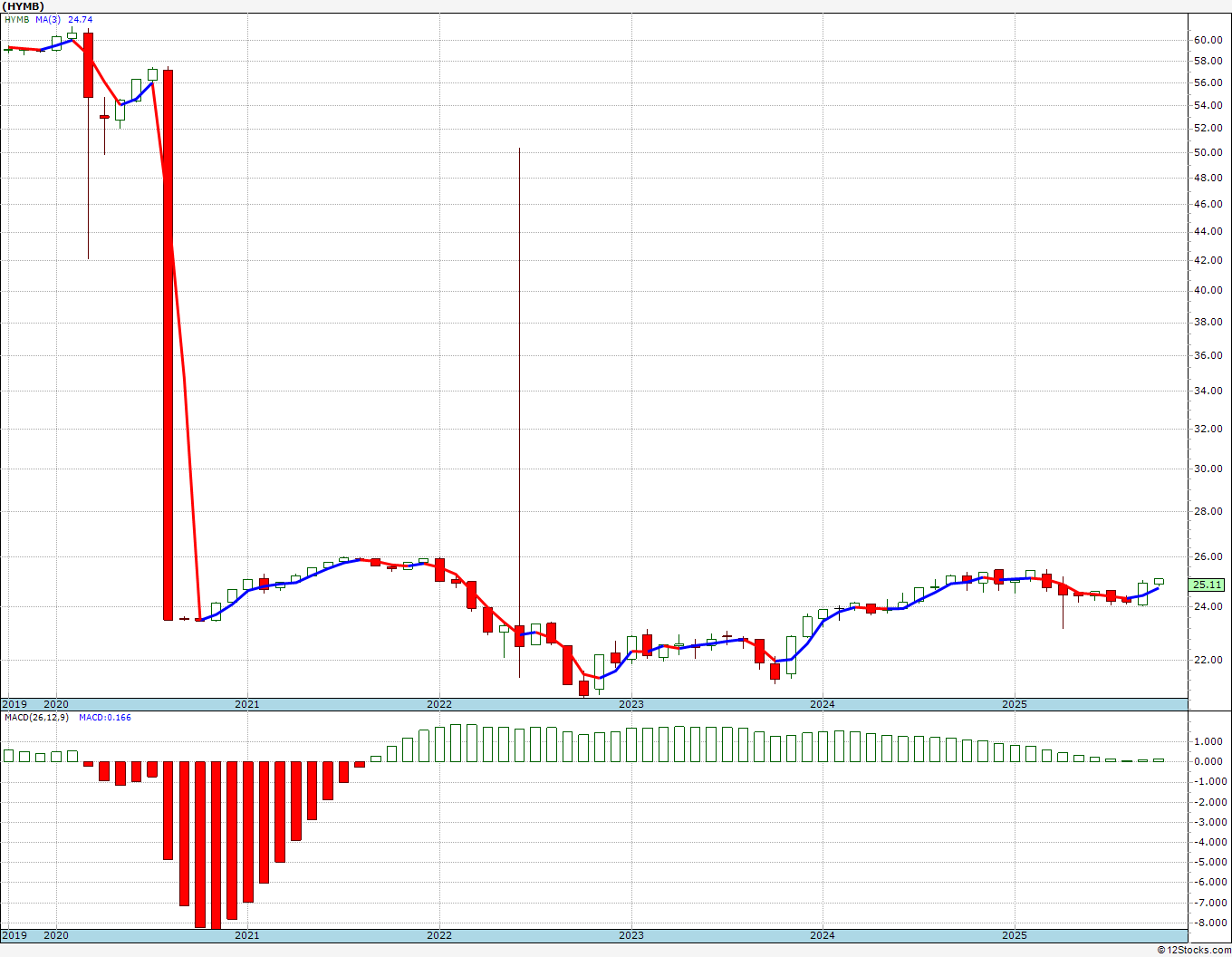Screen dimensions: 1232x957
Task: Select the 34.00 price axis label
Action: click(x=1208, y=391)
